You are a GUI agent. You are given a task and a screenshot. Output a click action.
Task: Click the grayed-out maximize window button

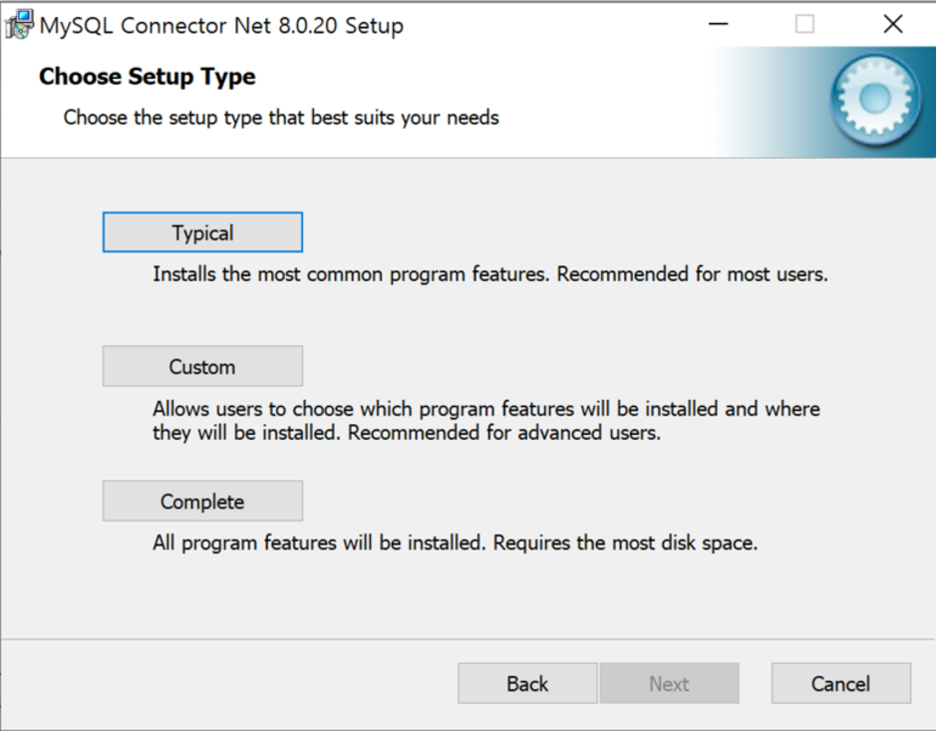(805, 24)
